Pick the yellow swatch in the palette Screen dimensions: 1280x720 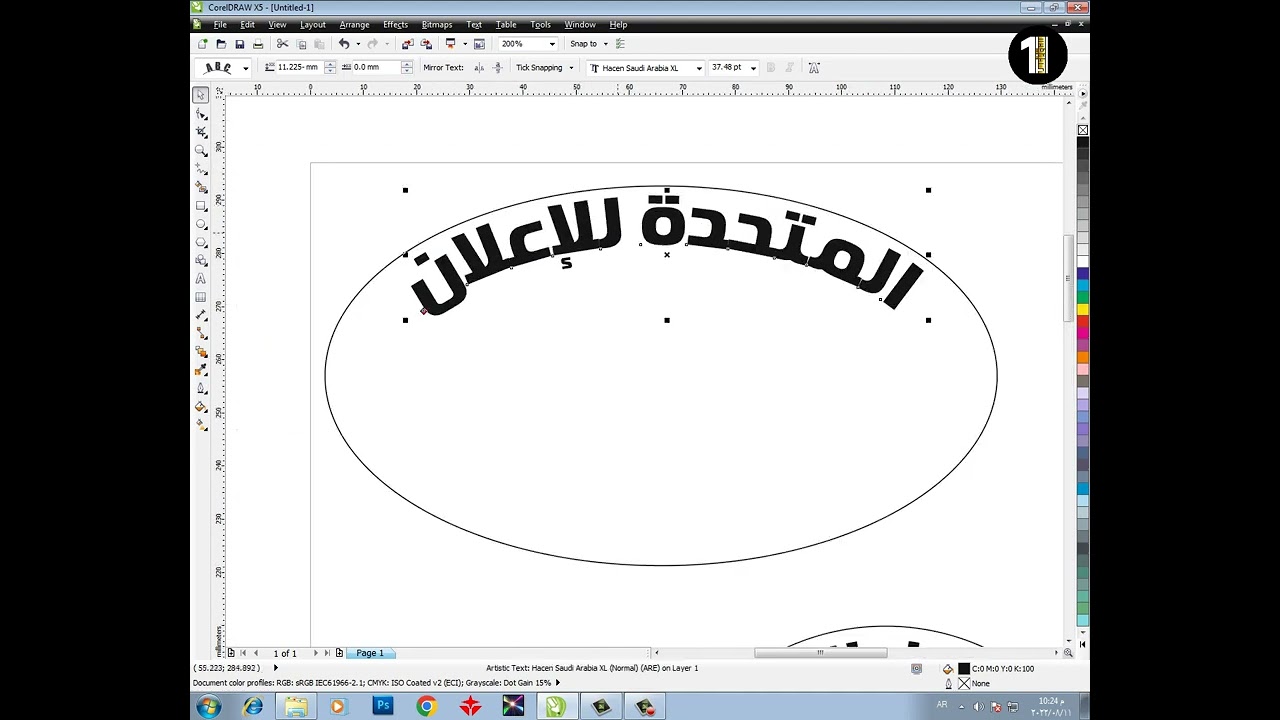point(1083,309)
